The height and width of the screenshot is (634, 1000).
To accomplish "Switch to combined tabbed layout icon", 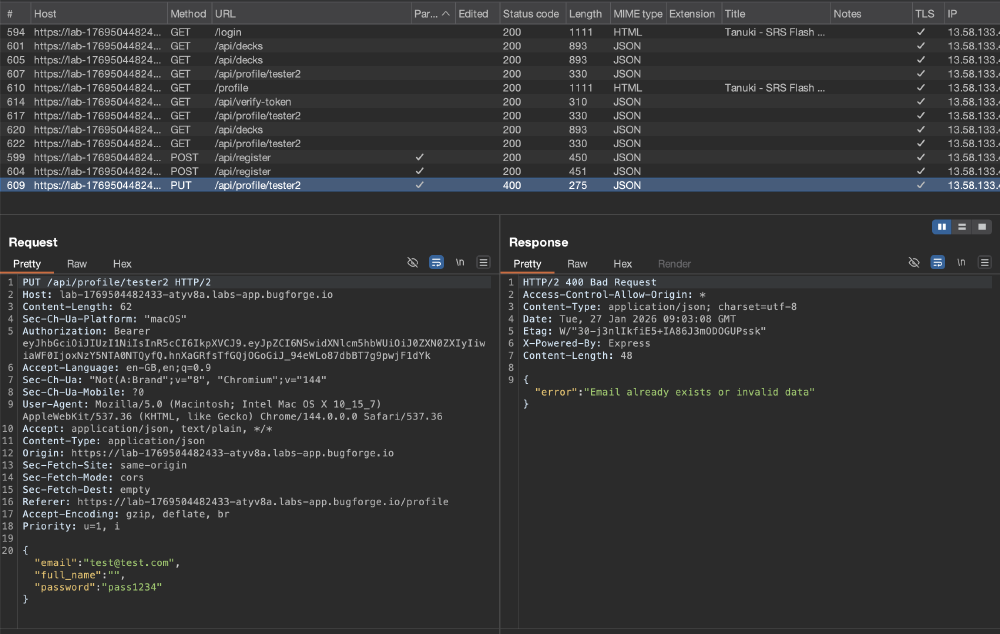I will click(x=982, y=227).
